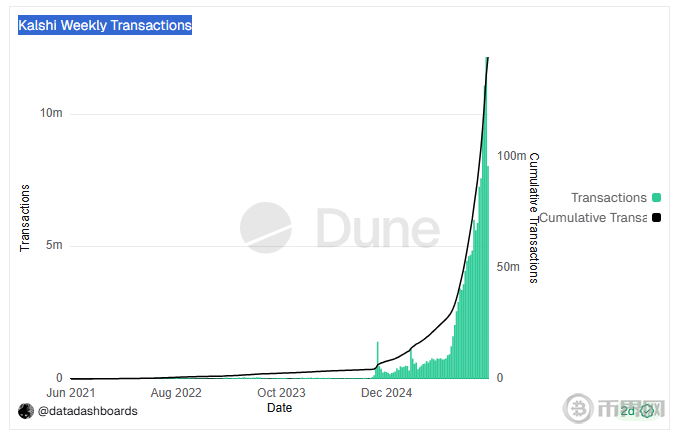Click the 100m right axis tick label
Viewport: 676px width, 436px height.
pyautogui.click(x=510, y=156)
